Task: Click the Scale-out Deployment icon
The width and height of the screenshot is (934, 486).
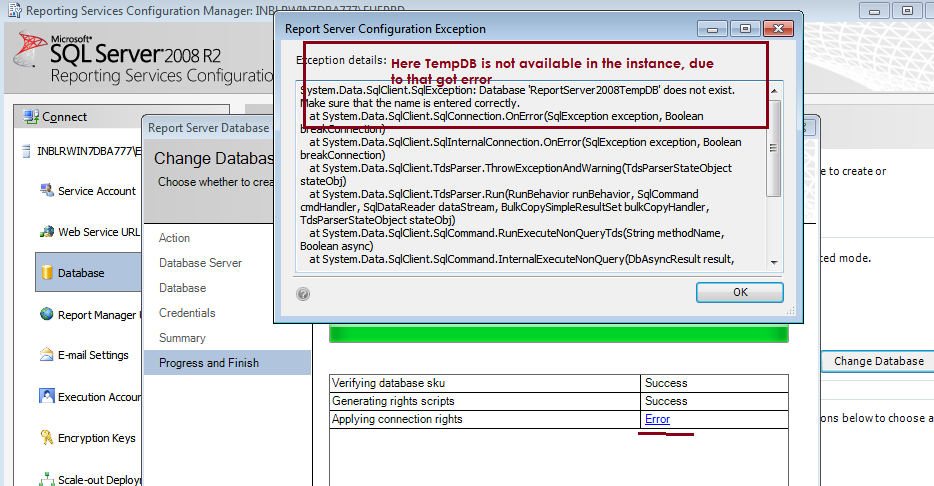Action: pos(46,479)
